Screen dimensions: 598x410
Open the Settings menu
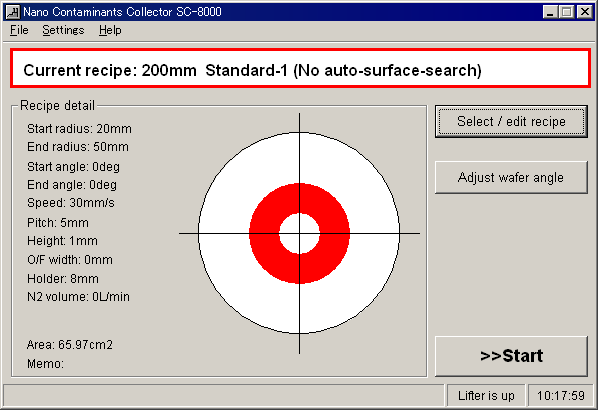63,30
